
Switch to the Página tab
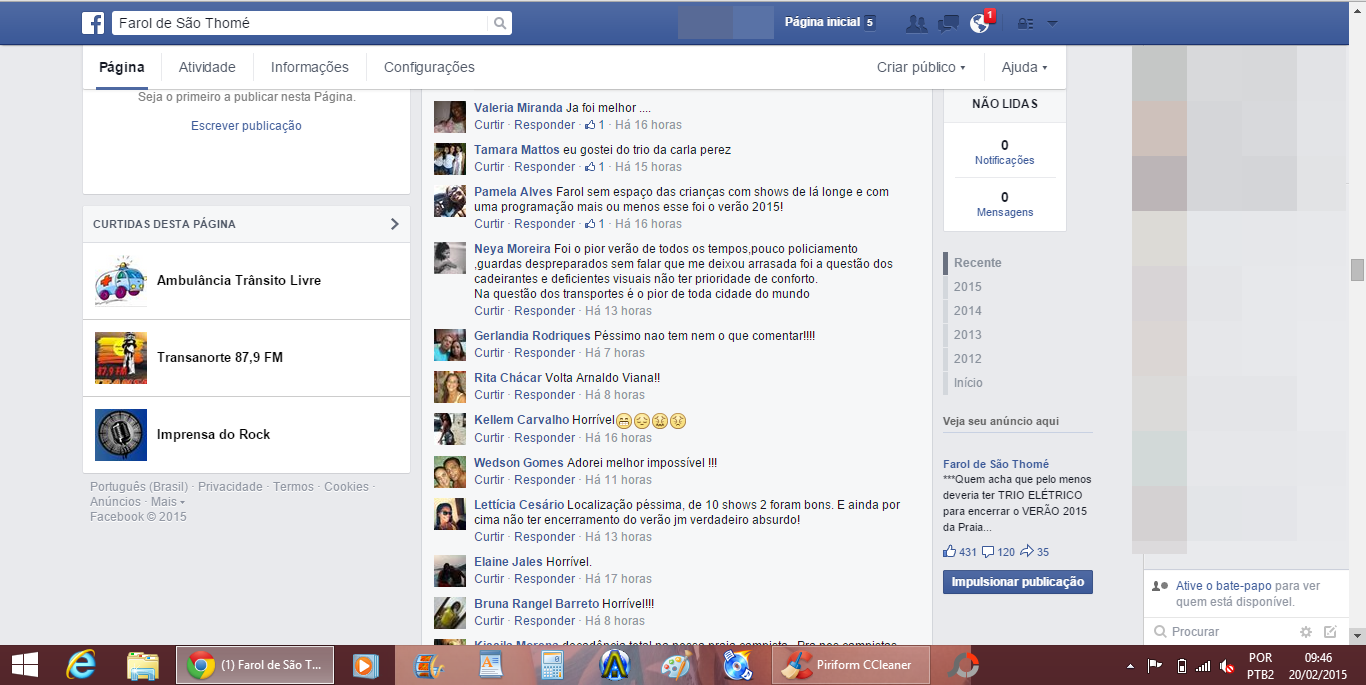coord(122,67)
